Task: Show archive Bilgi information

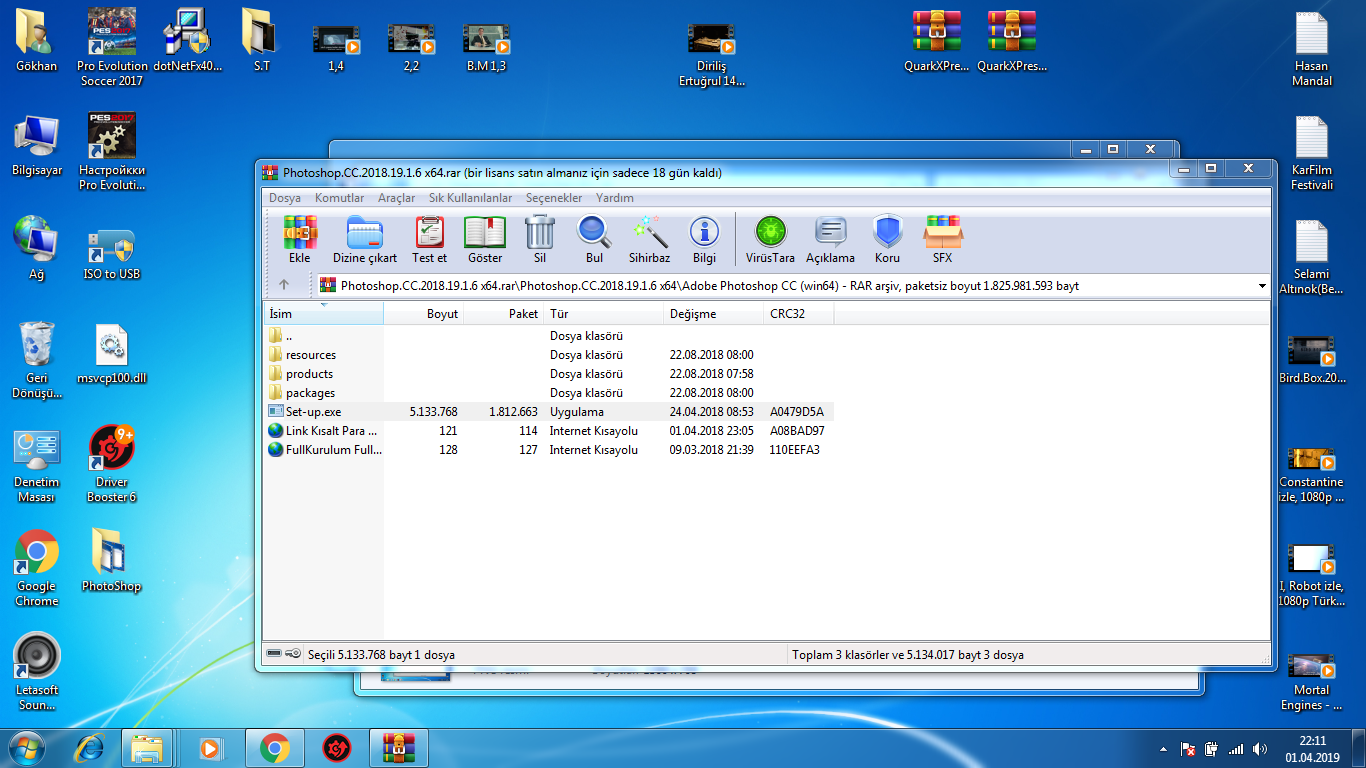Action: coord(704,240)
